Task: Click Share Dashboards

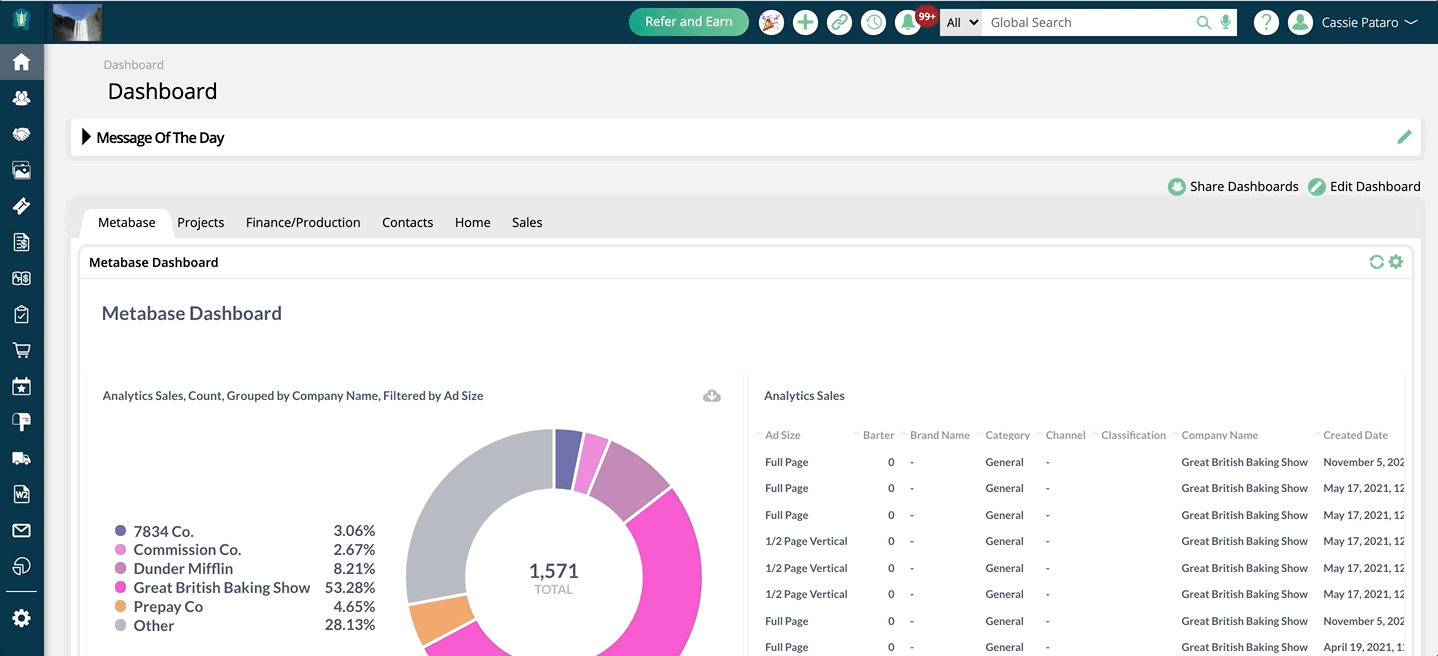Action: (x=1234, y=186)
